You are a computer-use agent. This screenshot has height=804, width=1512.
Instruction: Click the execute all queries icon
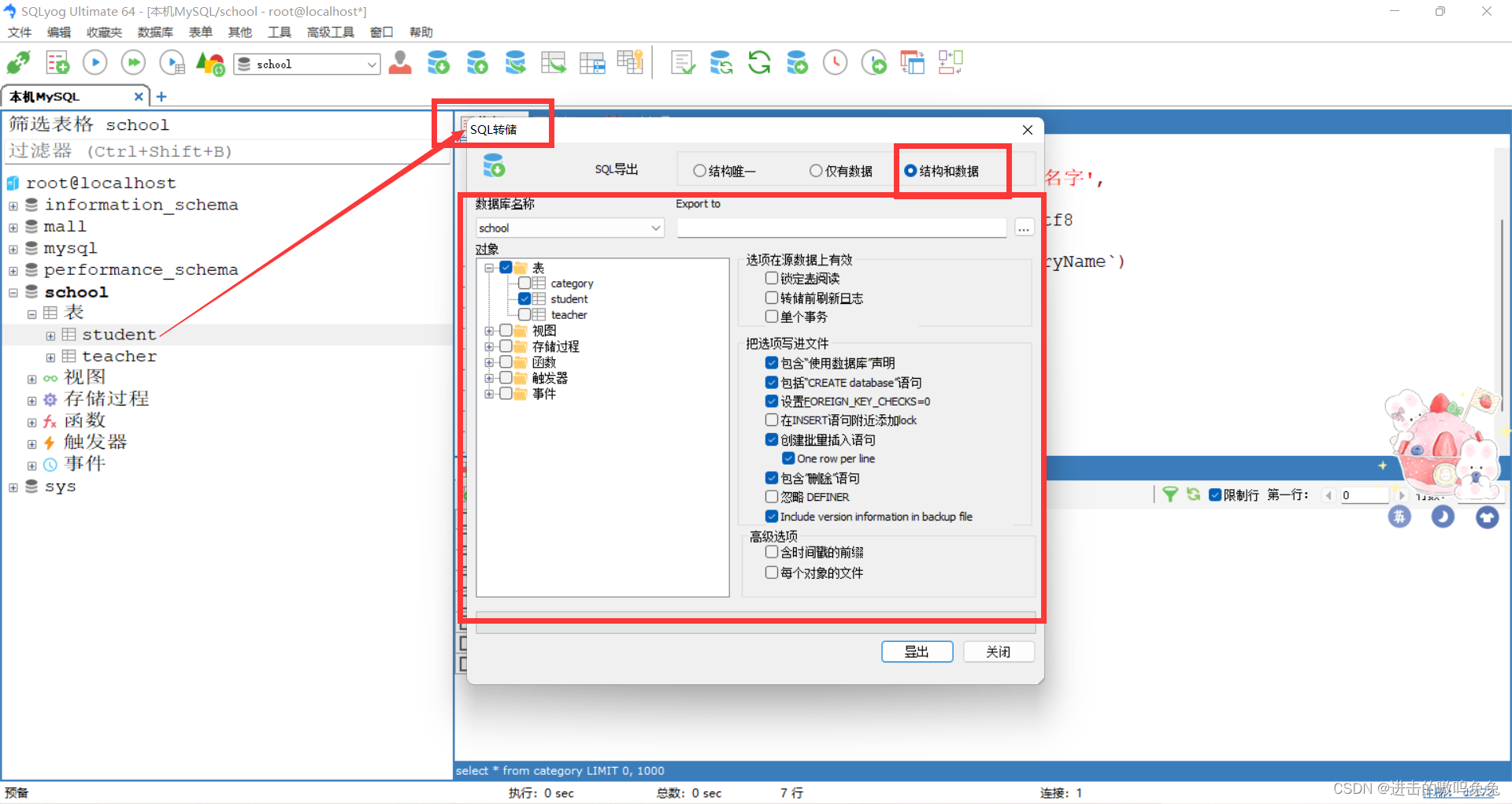tap(133, 62)
